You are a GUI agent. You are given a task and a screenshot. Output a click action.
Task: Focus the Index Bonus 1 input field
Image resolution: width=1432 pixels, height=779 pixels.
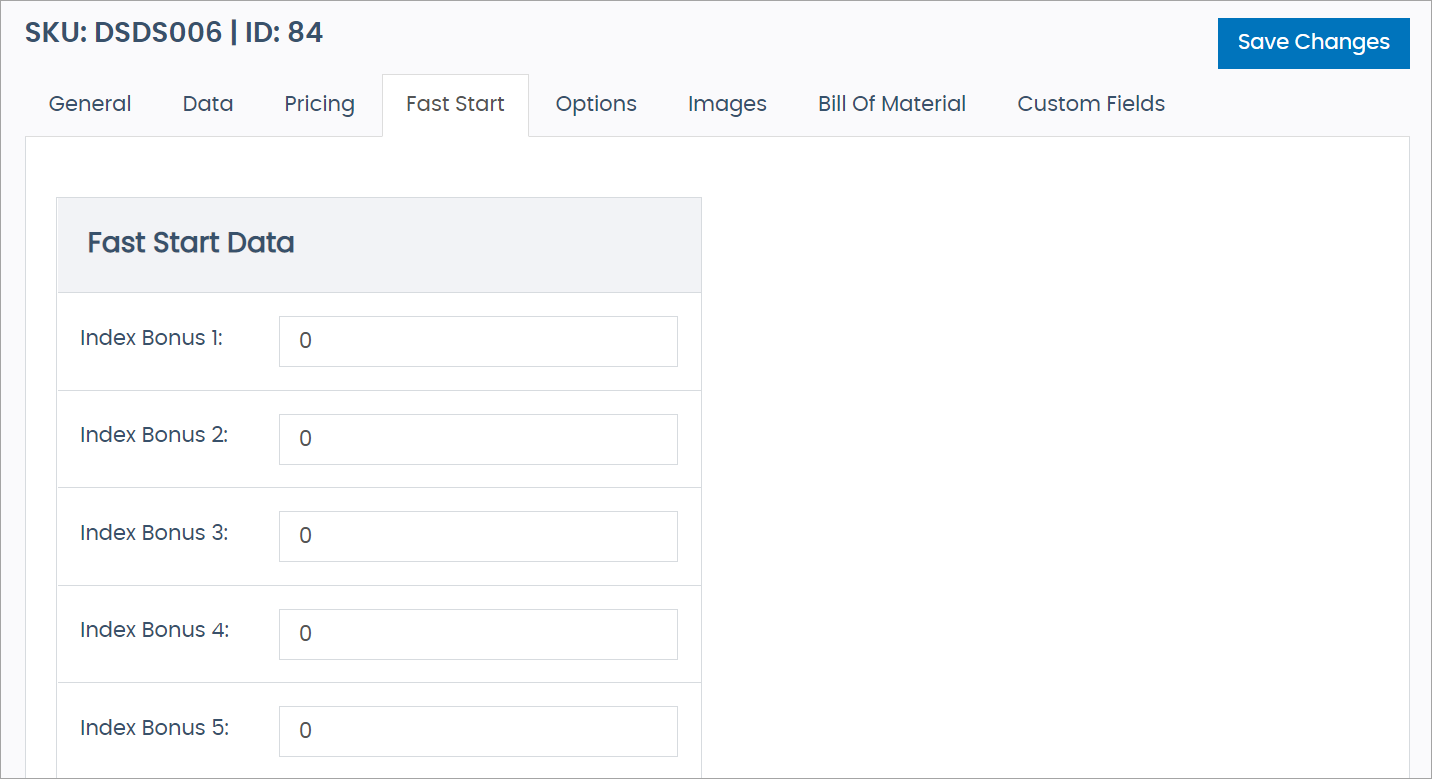478,341
